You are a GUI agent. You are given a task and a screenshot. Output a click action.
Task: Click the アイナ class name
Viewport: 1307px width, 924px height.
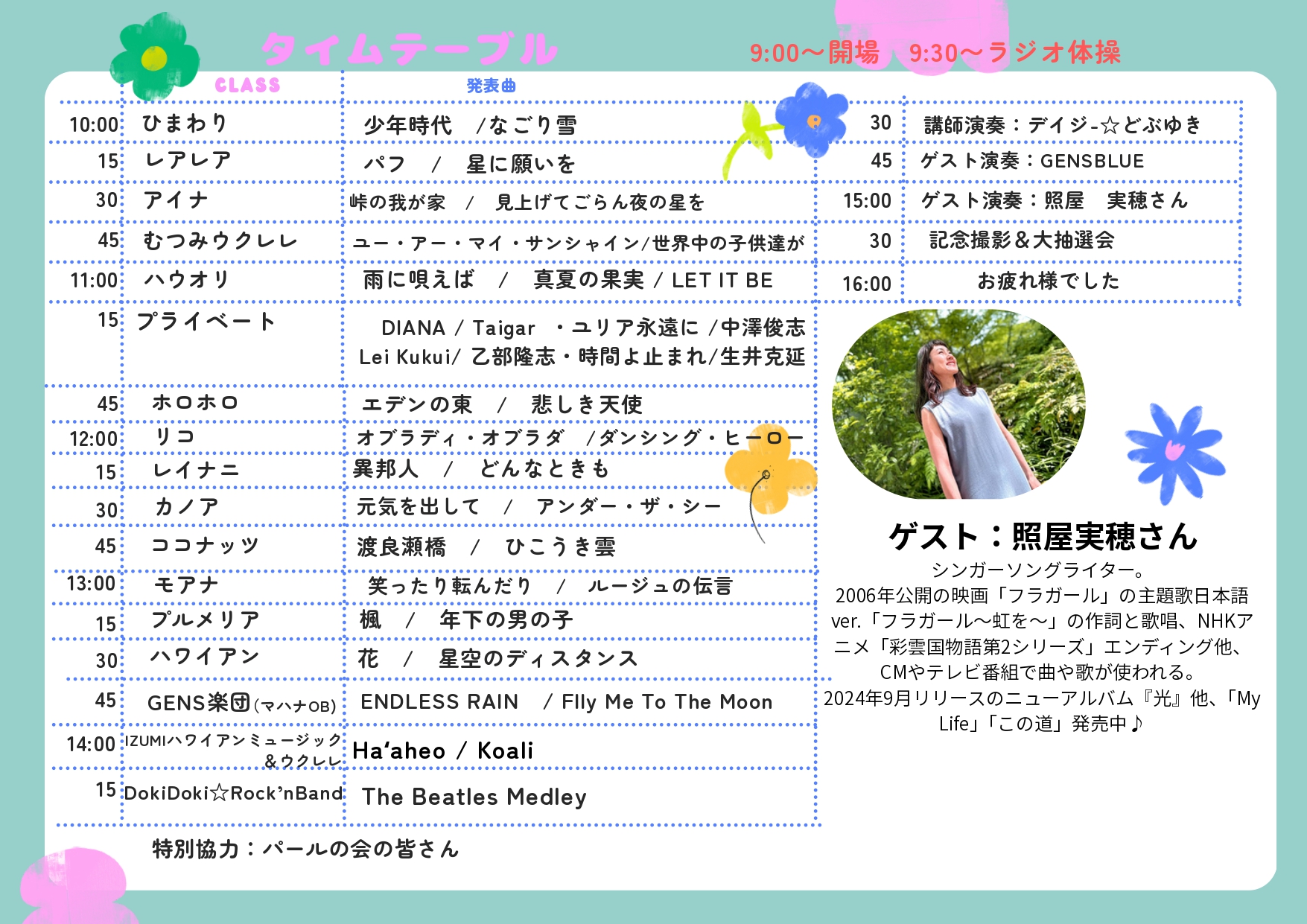(x=176, y=200)
